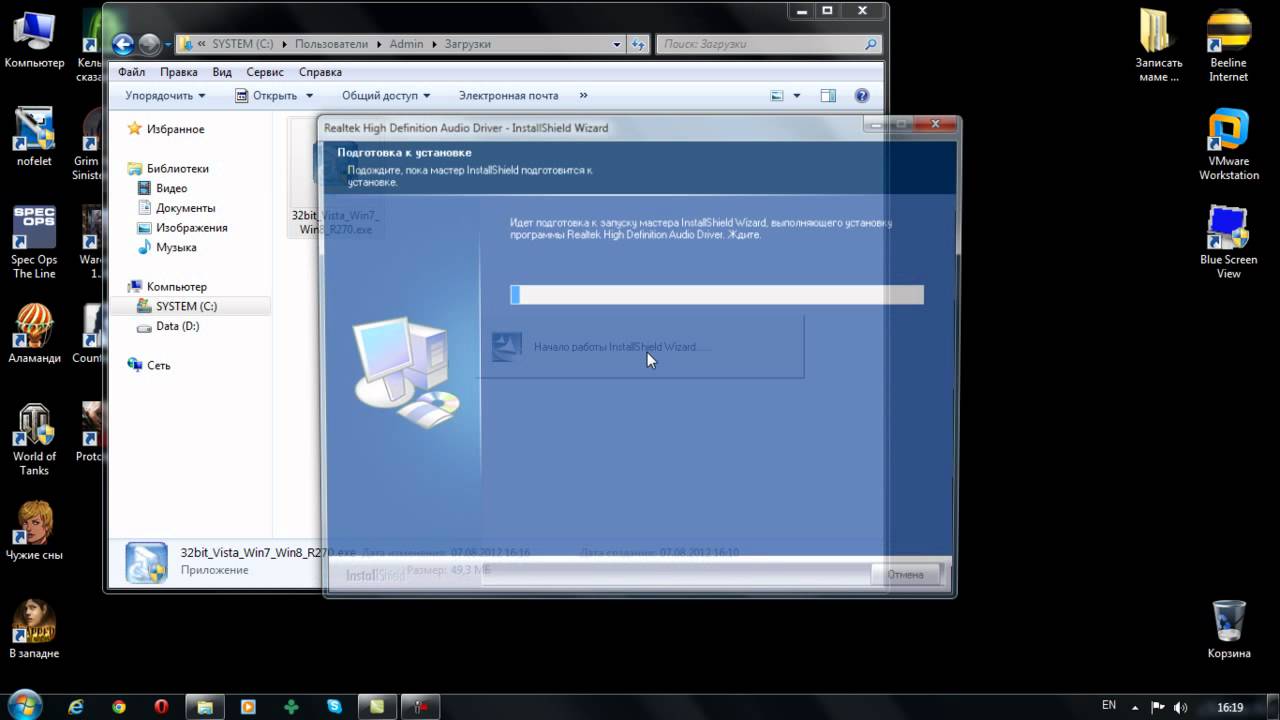Open Skype from the taskbar

(334, 707)
